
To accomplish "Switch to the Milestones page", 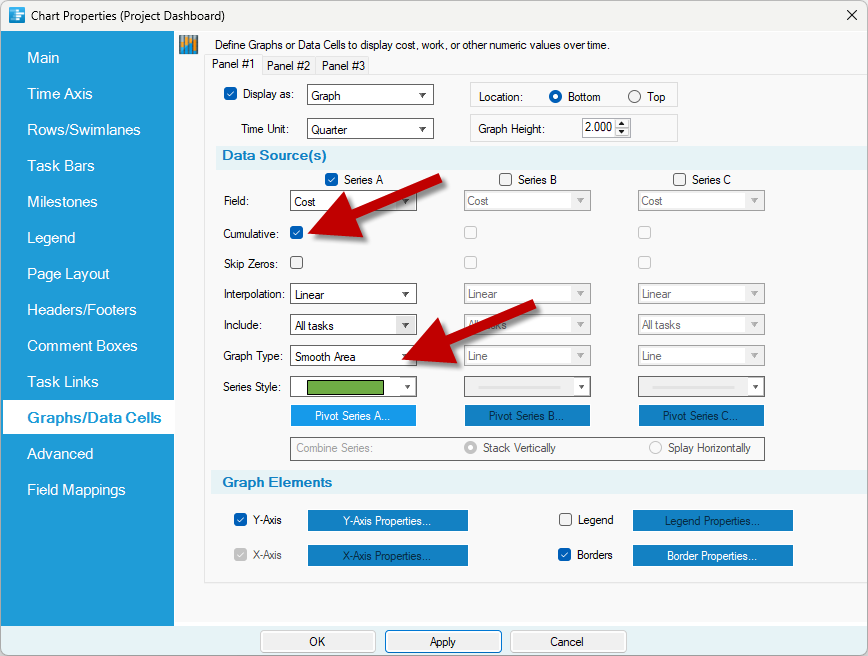I will tap(63, 202).
